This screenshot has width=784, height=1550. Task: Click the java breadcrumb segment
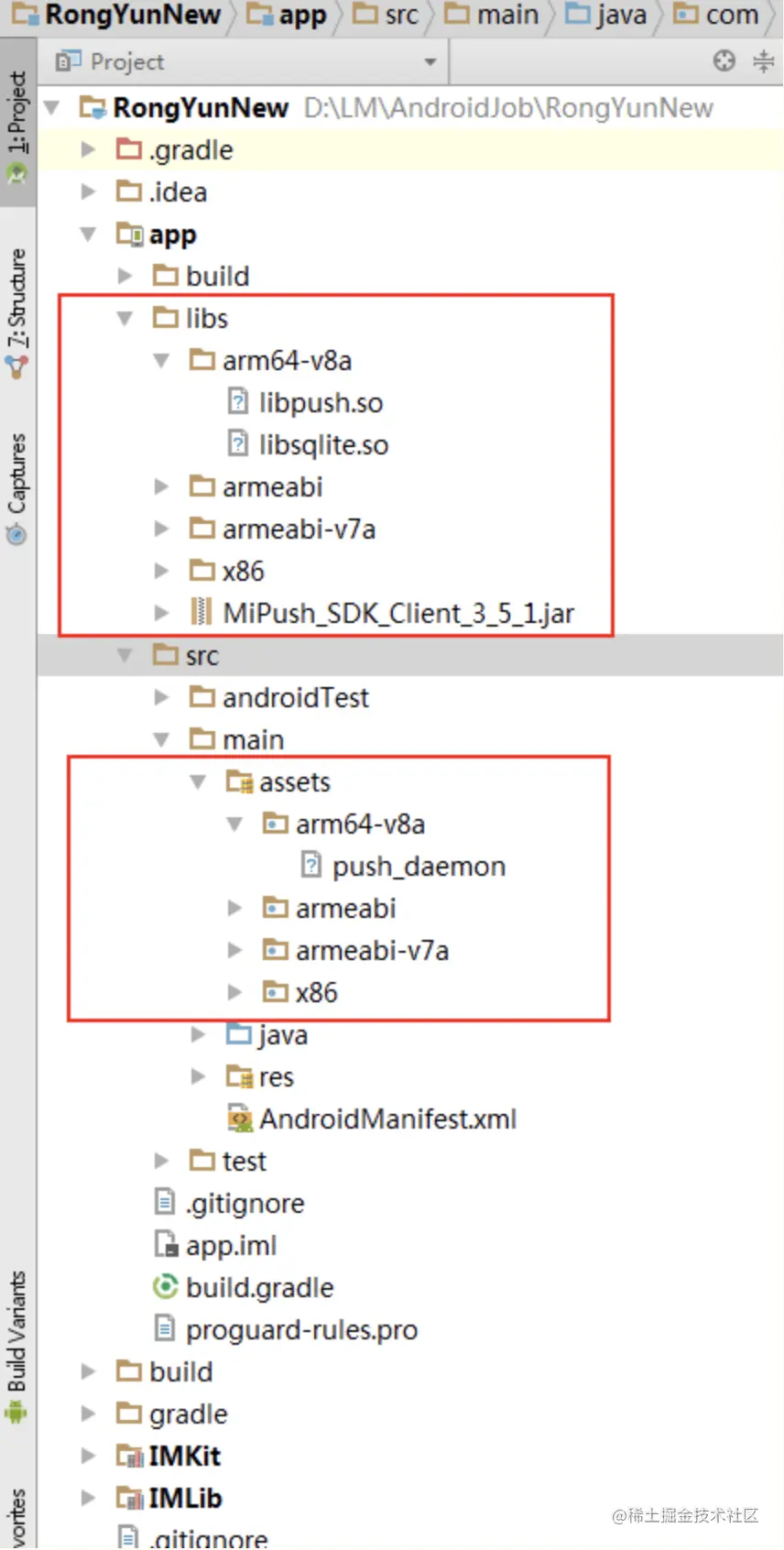(x=606, y=15)
